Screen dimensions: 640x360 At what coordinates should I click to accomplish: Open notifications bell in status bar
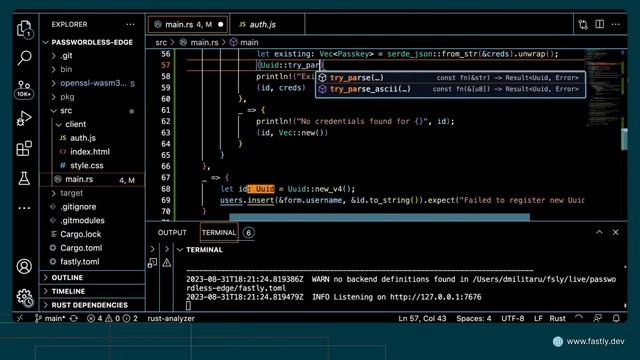(616, 318)
